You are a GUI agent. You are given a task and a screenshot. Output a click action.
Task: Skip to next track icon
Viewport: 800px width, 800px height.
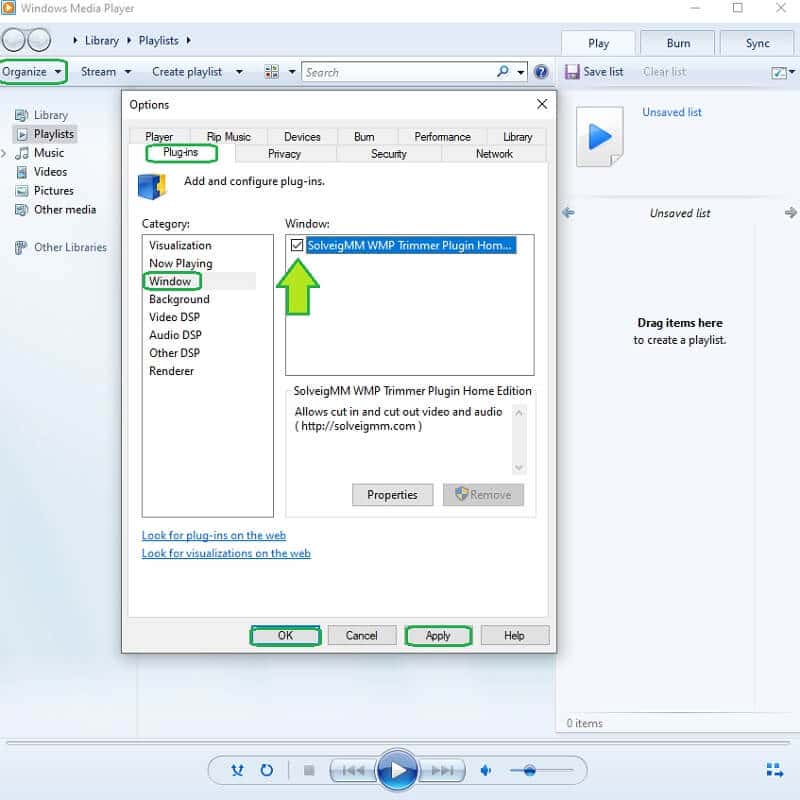pos(443,770)
